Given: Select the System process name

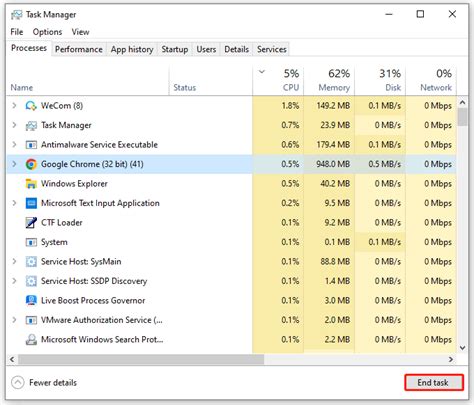Looking at the screenshot, I should click(54, 242).
